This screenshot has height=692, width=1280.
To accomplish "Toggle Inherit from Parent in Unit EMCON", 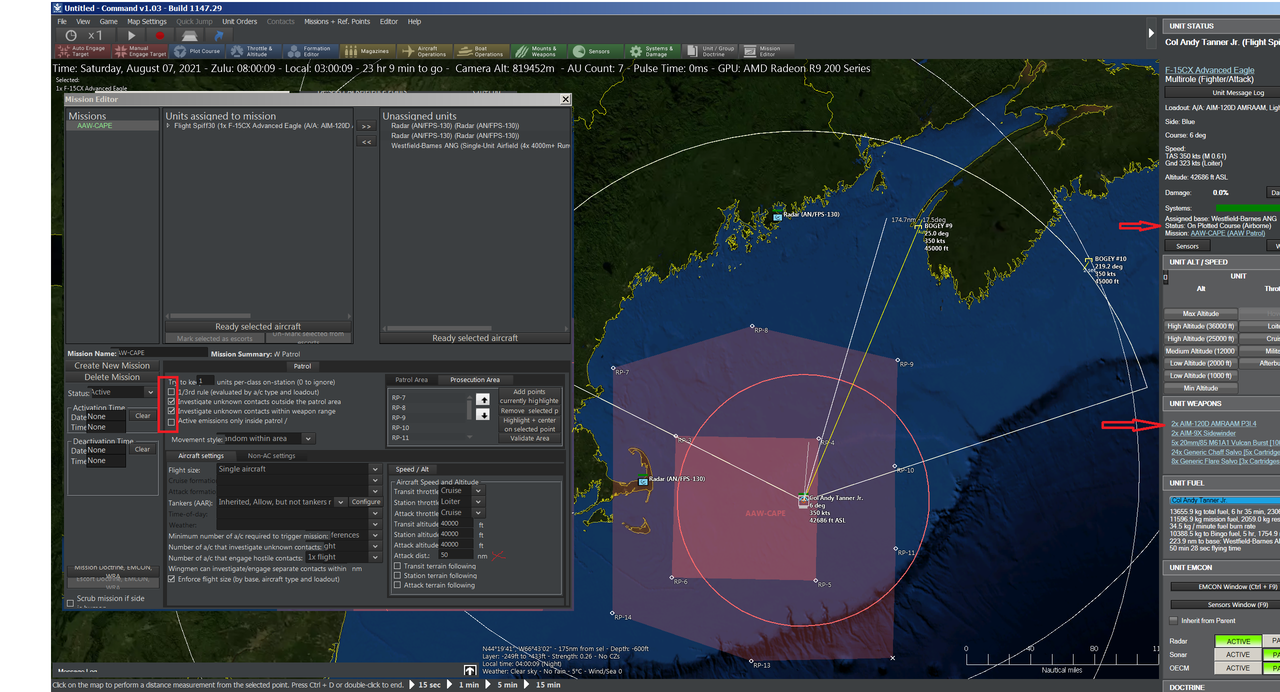I will click(1174, 620).
